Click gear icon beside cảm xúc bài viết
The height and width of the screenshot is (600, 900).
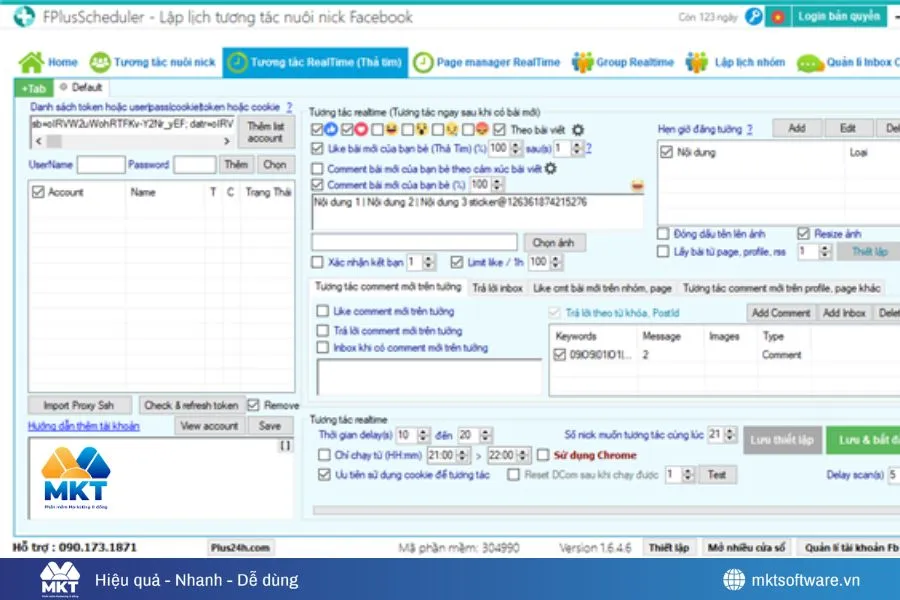pos(550,168)
